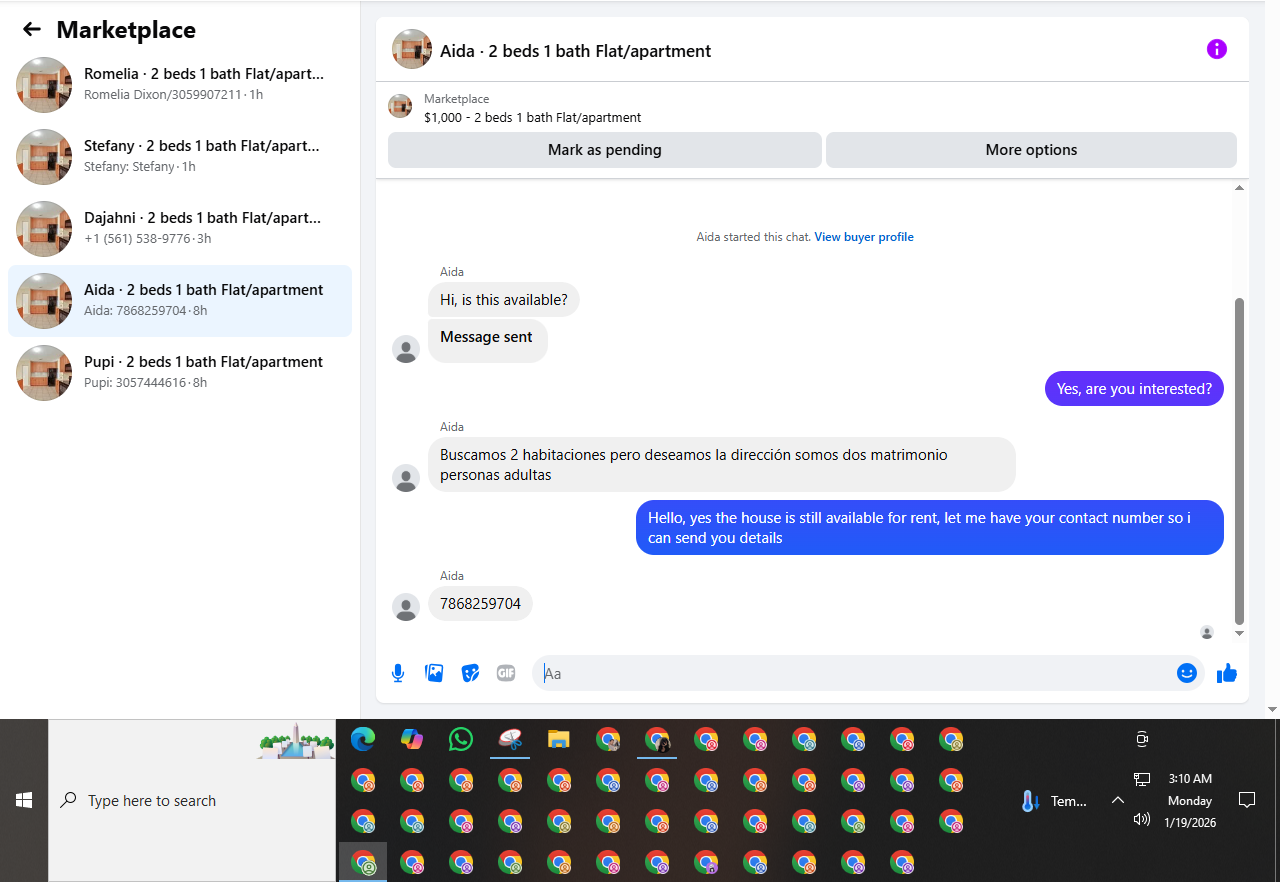Screen dimensions: 1280x882
Task: Click the "Hello, yes the house" message
Action: point(930,528)
